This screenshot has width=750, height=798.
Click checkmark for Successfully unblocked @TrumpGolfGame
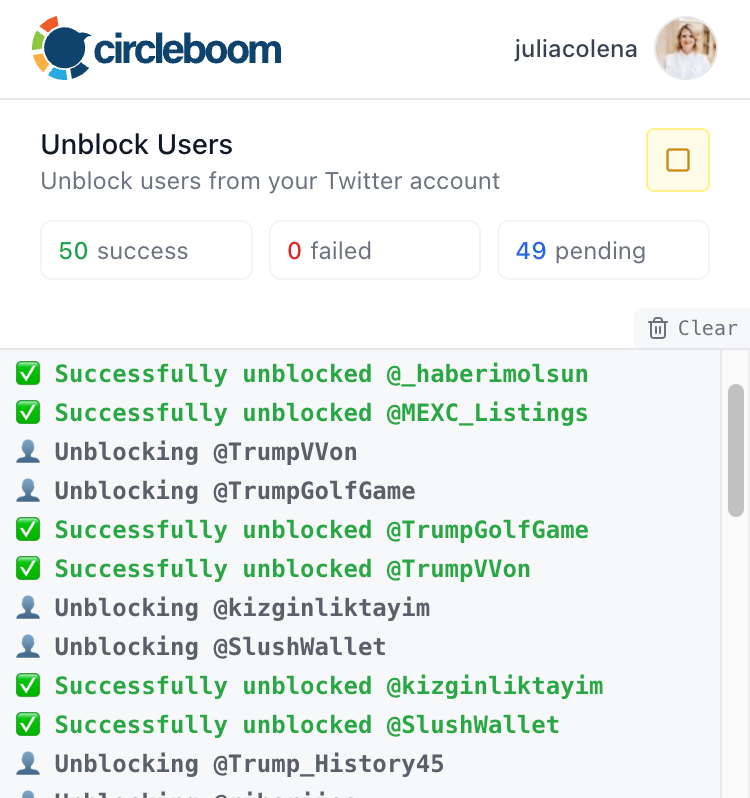[28, 530]
